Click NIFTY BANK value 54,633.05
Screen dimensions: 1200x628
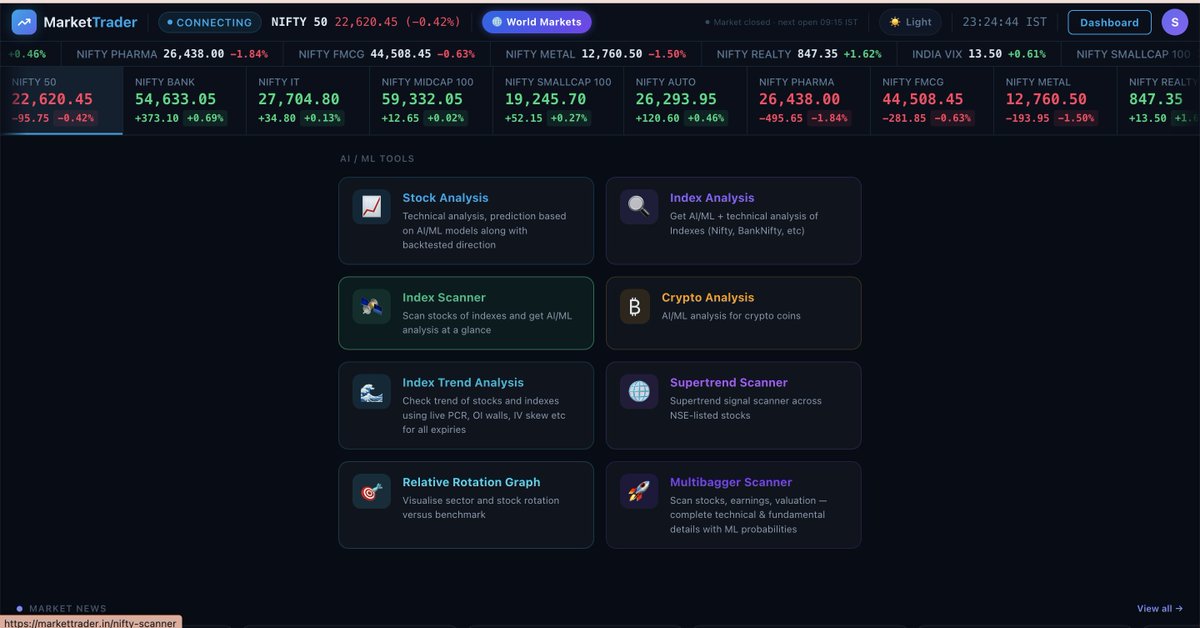pos(175,99)
